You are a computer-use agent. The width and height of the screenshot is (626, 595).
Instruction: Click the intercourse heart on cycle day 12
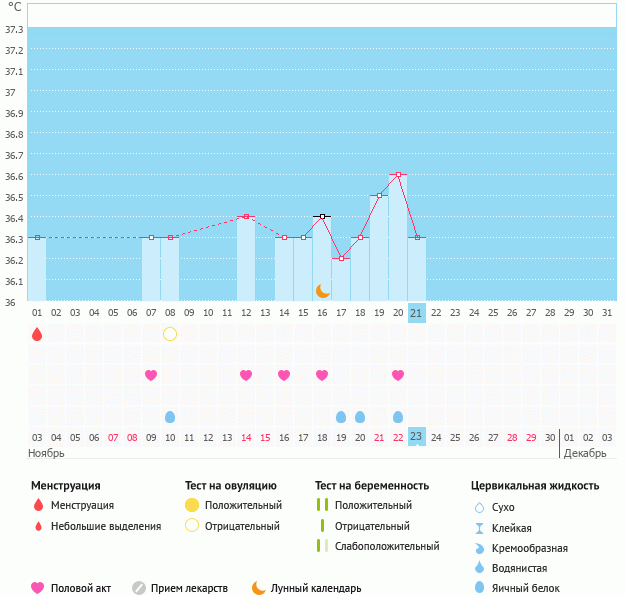point(246,375)
